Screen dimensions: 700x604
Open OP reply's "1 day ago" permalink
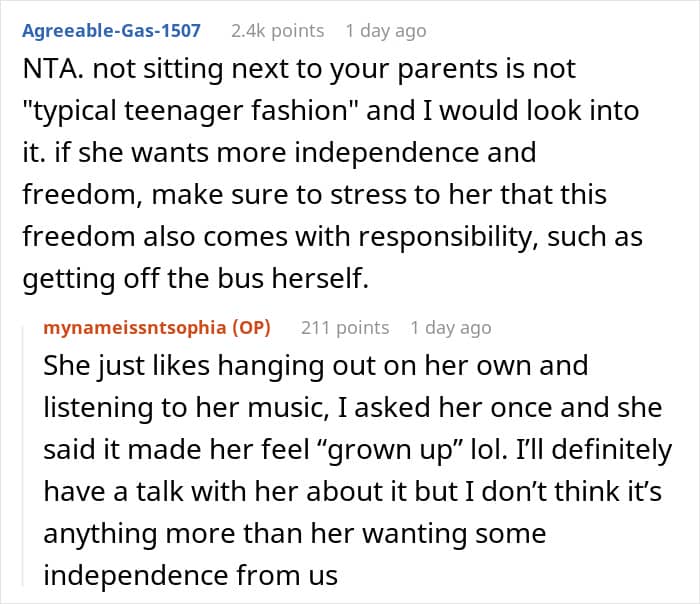click(451, 328)
